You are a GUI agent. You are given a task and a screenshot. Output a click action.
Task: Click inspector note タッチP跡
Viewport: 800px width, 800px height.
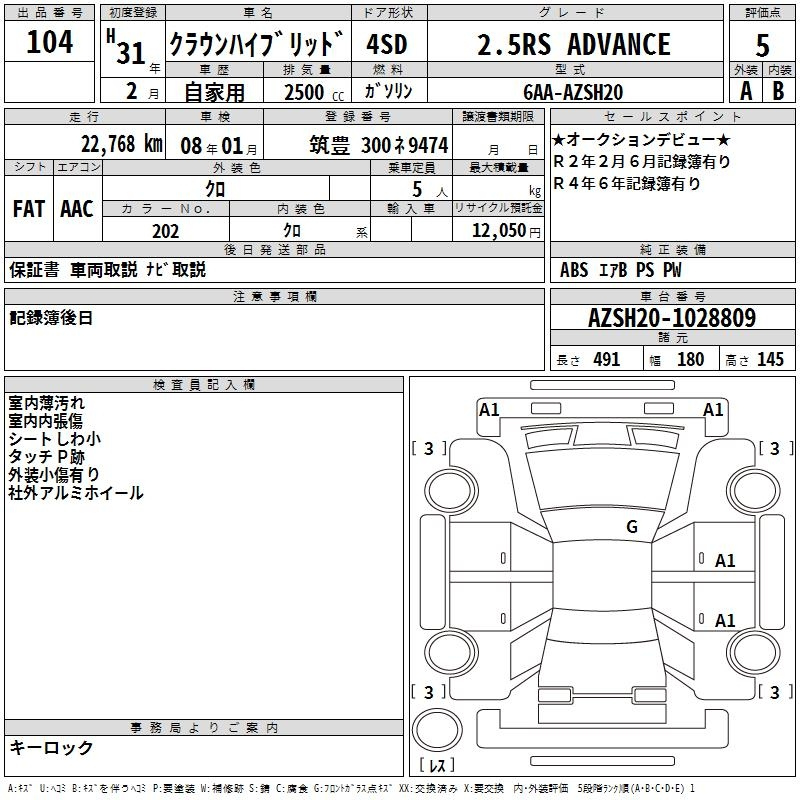click(46, 456)
